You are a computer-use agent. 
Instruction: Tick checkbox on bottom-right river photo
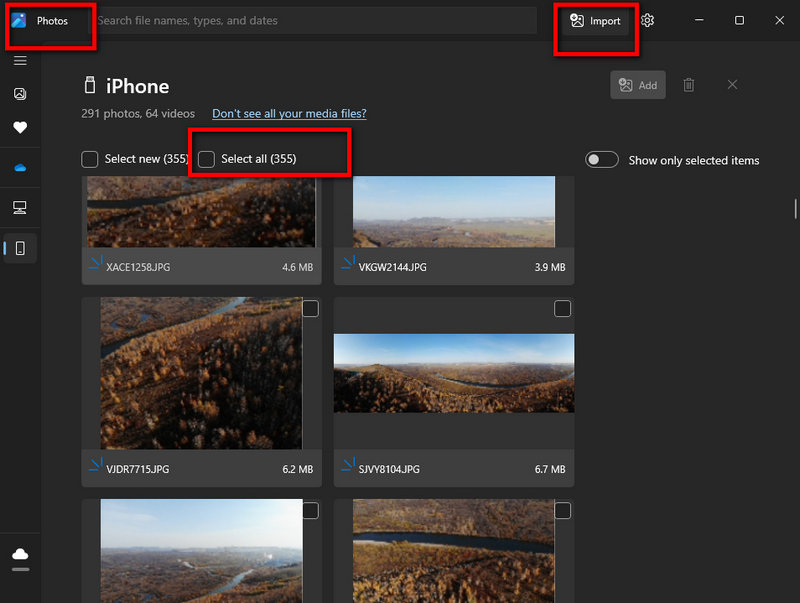point(562,511)
